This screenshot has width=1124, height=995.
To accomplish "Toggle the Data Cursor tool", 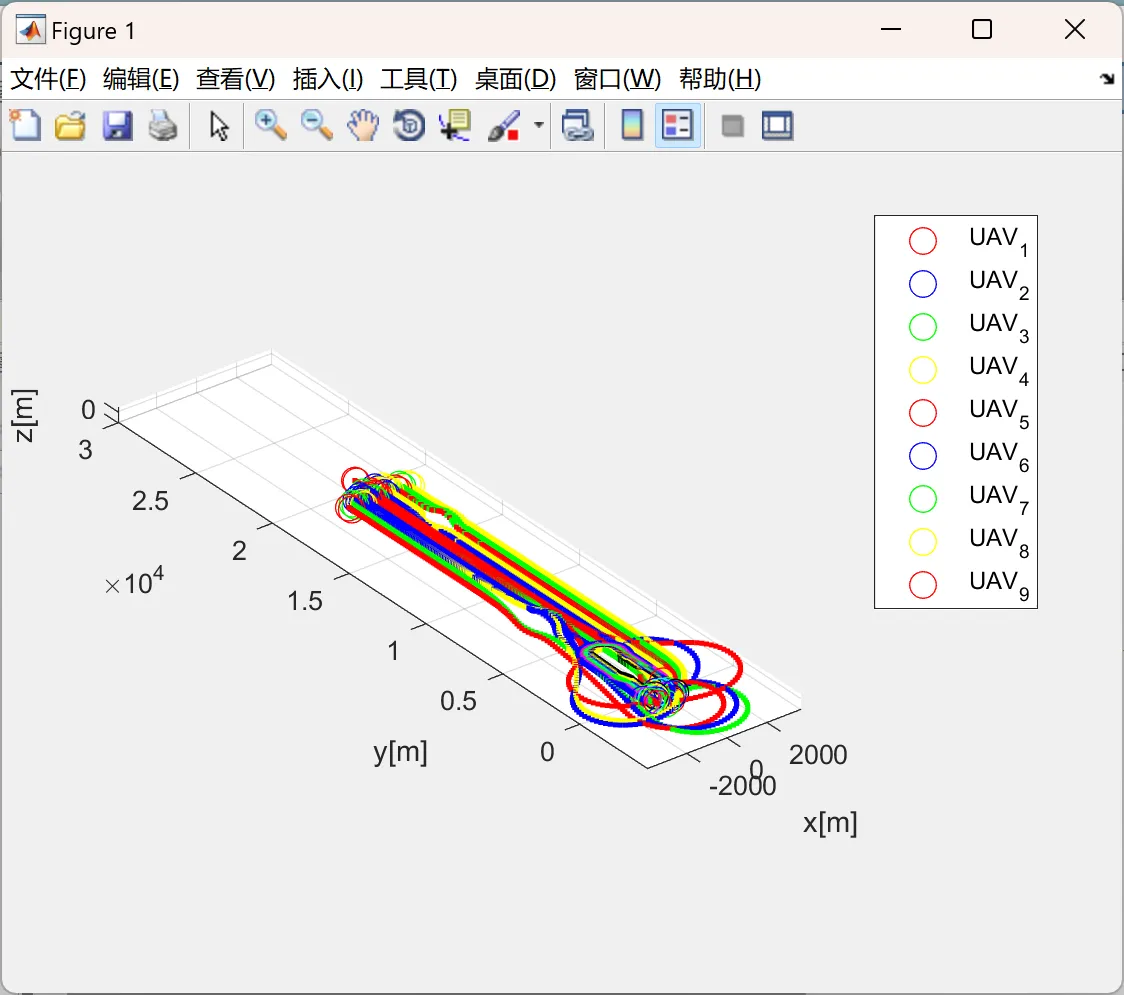I will click(454, 126).
